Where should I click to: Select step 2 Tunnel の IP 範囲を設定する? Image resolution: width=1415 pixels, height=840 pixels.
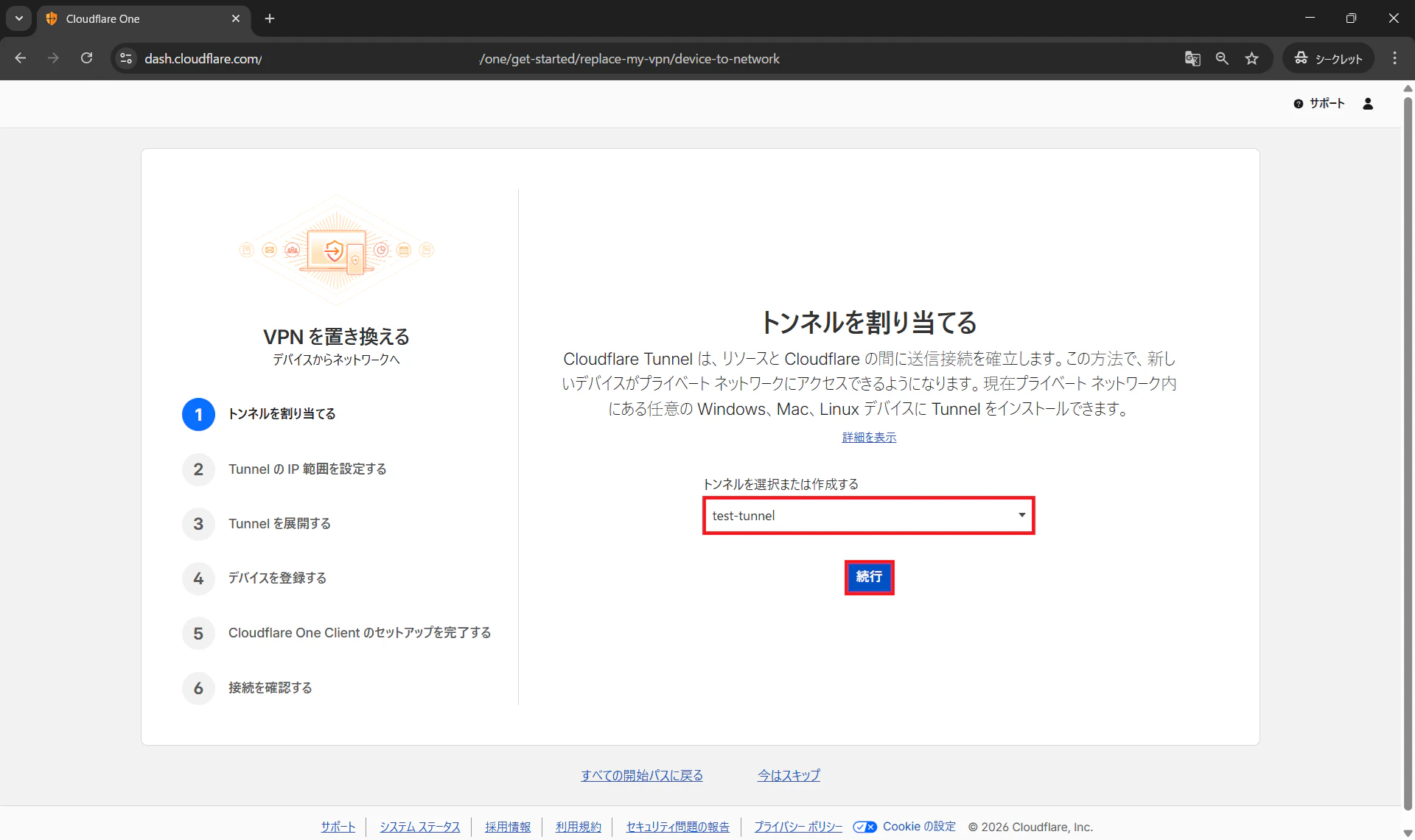284,469
